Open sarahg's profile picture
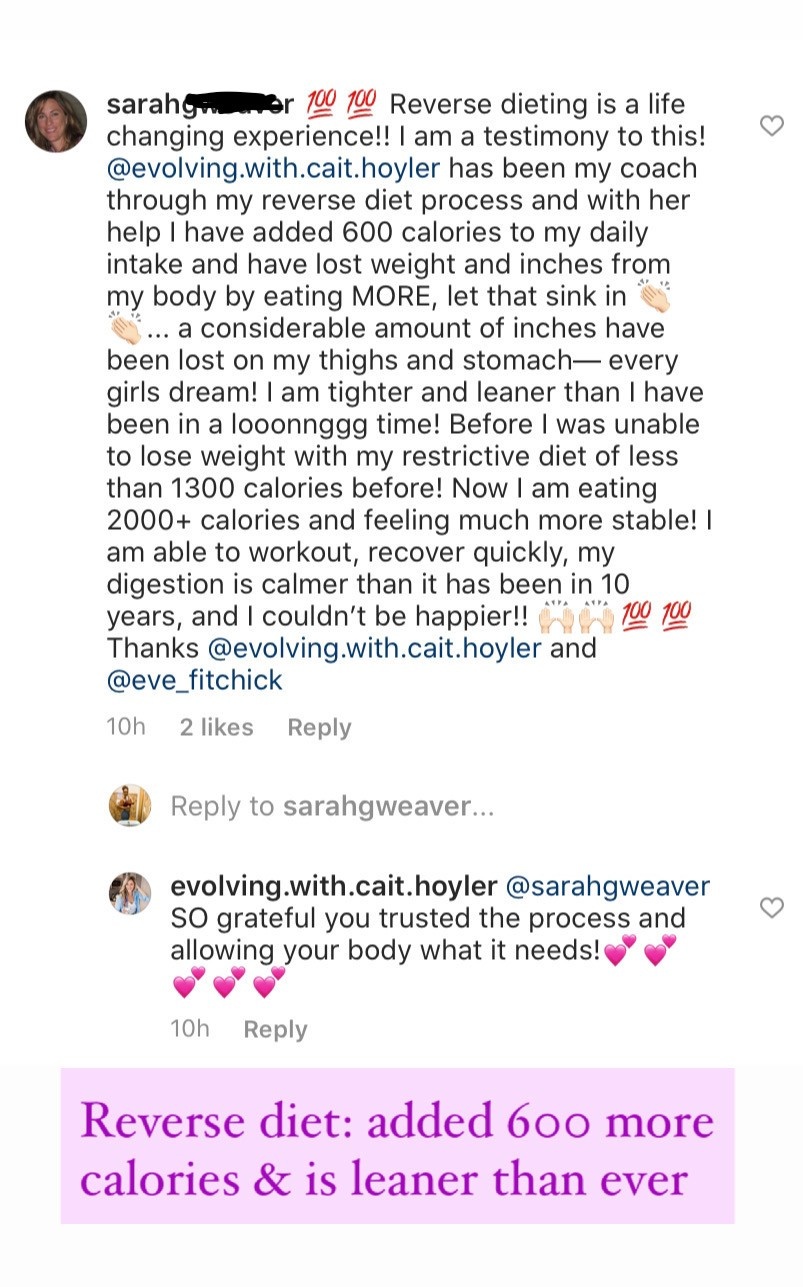The height and width of the screenshot is (1287, 803). click(x=56, y=122)
